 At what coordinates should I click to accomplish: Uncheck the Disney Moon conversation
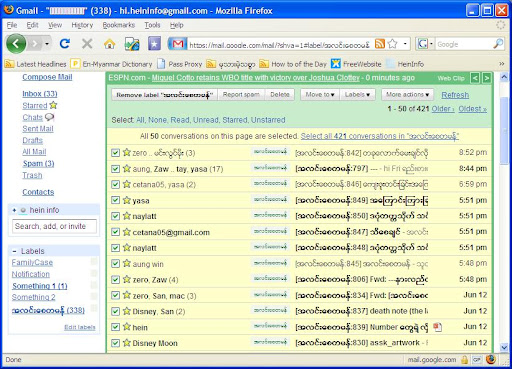pyautogui.click(x=115, y=343)
